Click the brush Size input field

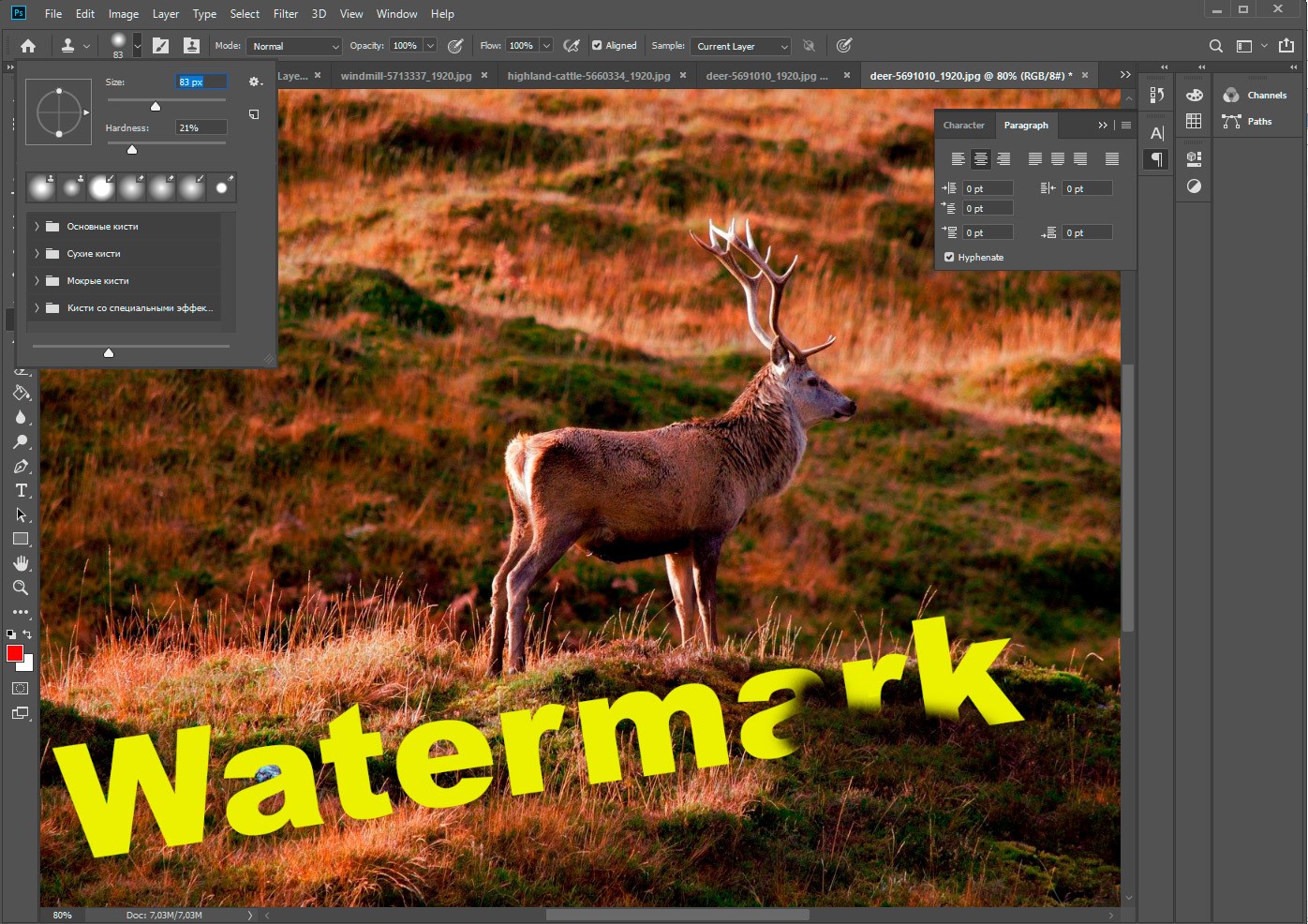point(201,82)
